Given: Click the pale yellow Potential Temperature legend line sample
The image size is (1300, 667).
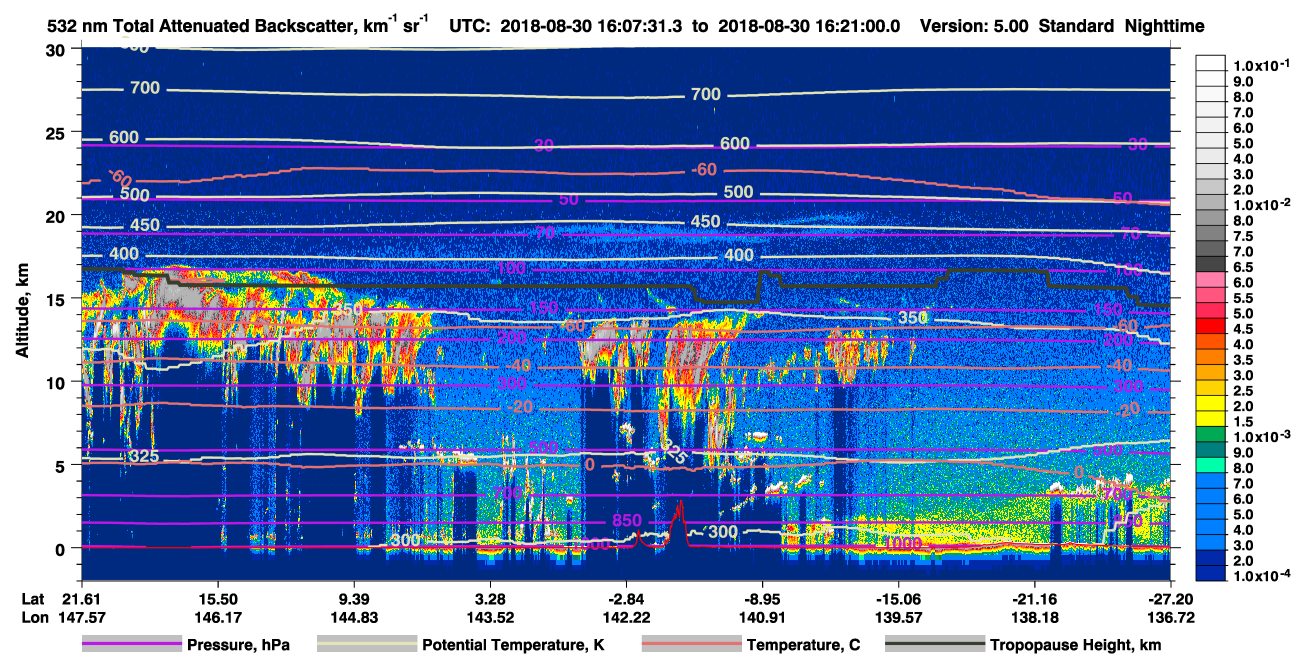Looking at the screenshot, I should (x=367, y=644).
